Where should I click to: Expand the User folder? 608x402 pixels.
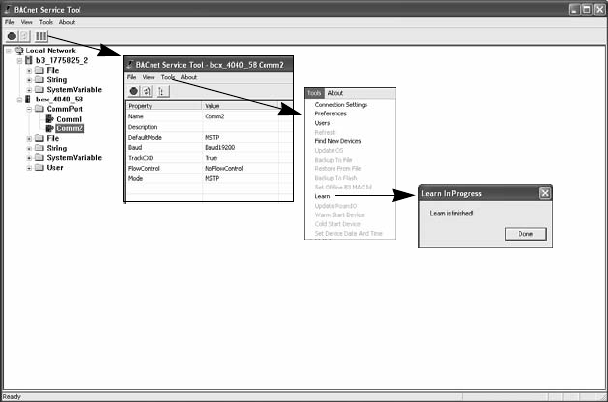[x=29, y=168]
